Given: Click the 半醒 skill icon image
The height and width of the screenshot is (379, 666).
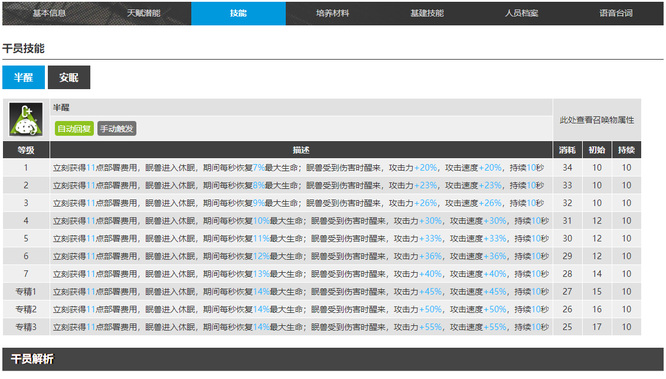Looking at the screenshot, I should point(26,119).
